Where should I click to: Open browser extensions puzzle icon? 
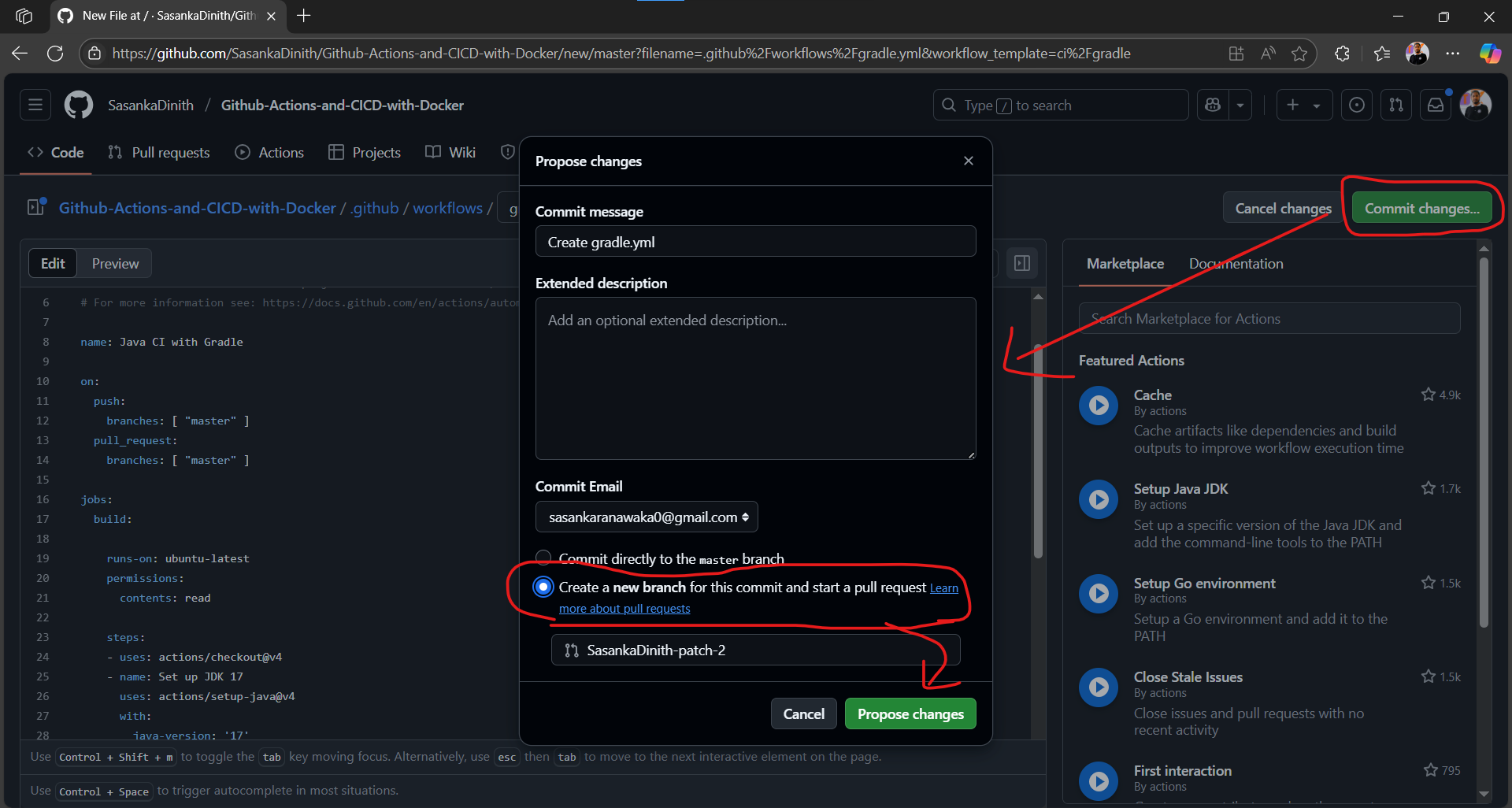(x=1343, y=54)
